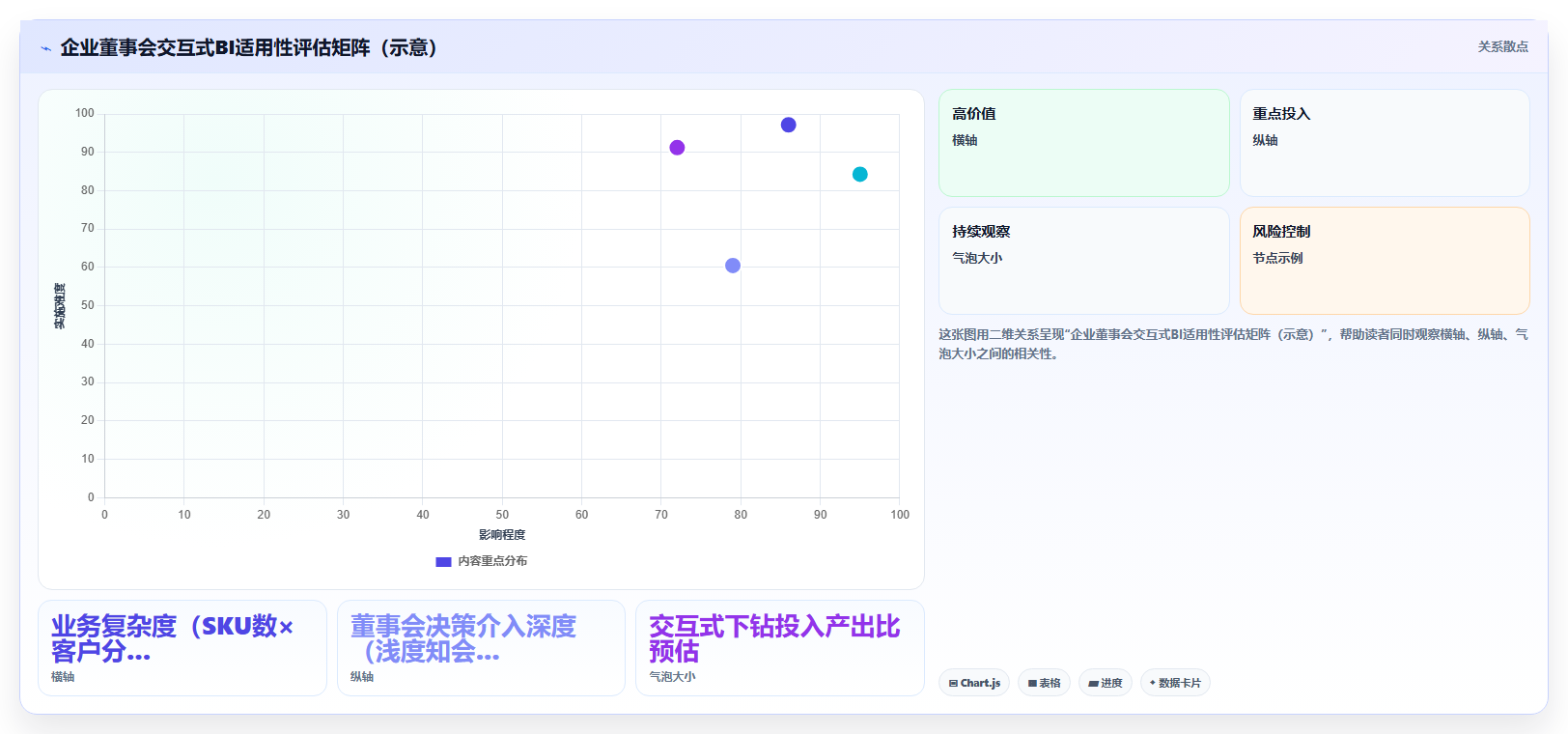Select the light blue scatter point near 60
1568x734 pixels.
click(x=733, y=266)
